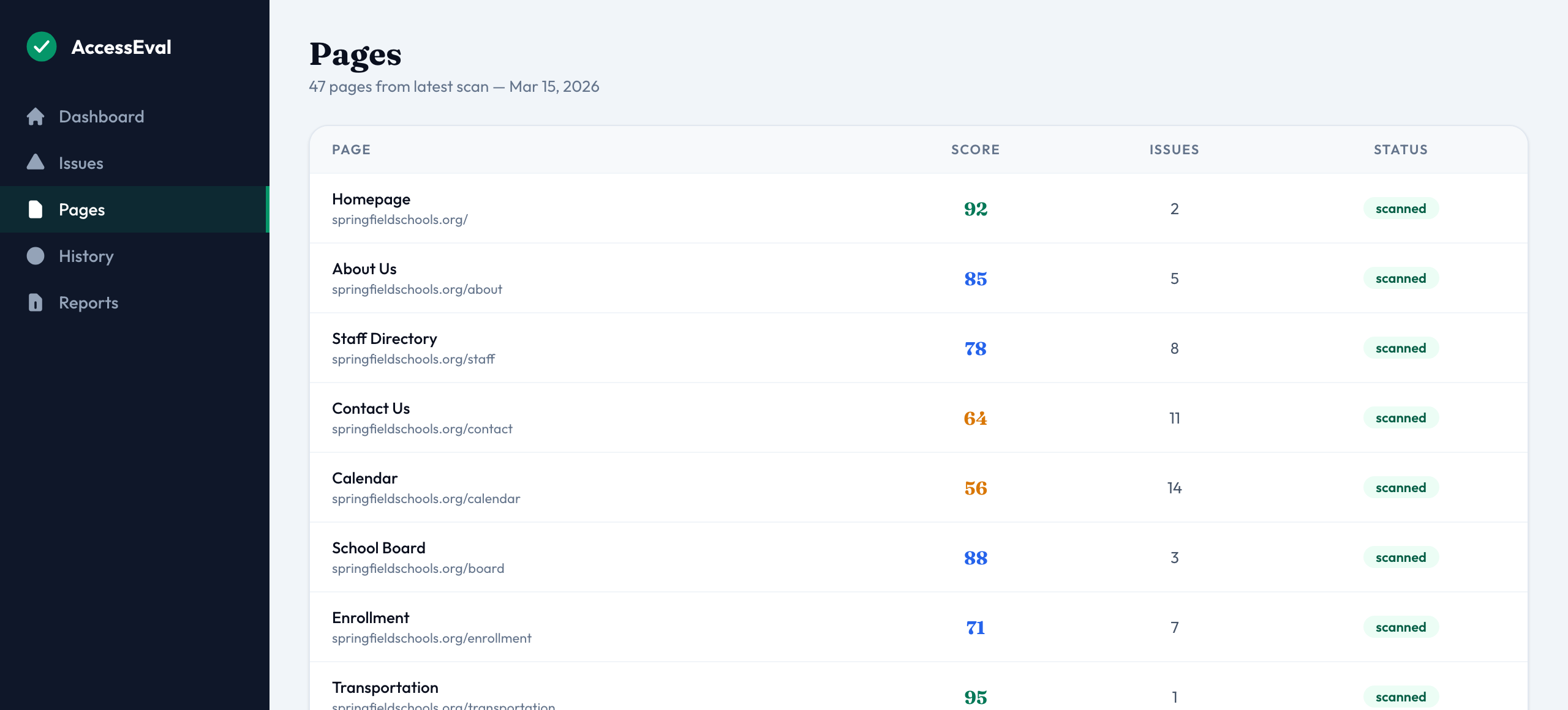
Task: Open the springfieldschools.org/about link
Action: pyautogui.click(x=417, y=289)
